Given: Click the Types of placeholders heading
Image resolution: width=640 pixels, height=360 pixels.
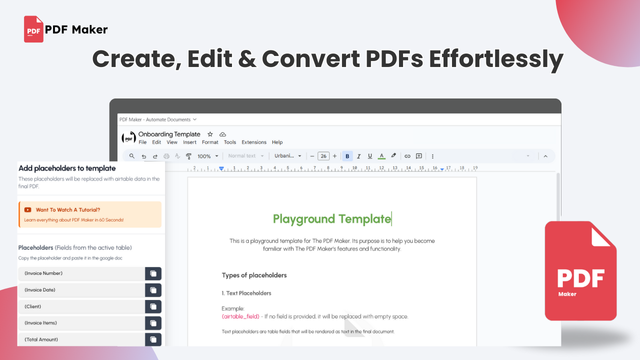Looking at the screenshot, I should 254,276.
